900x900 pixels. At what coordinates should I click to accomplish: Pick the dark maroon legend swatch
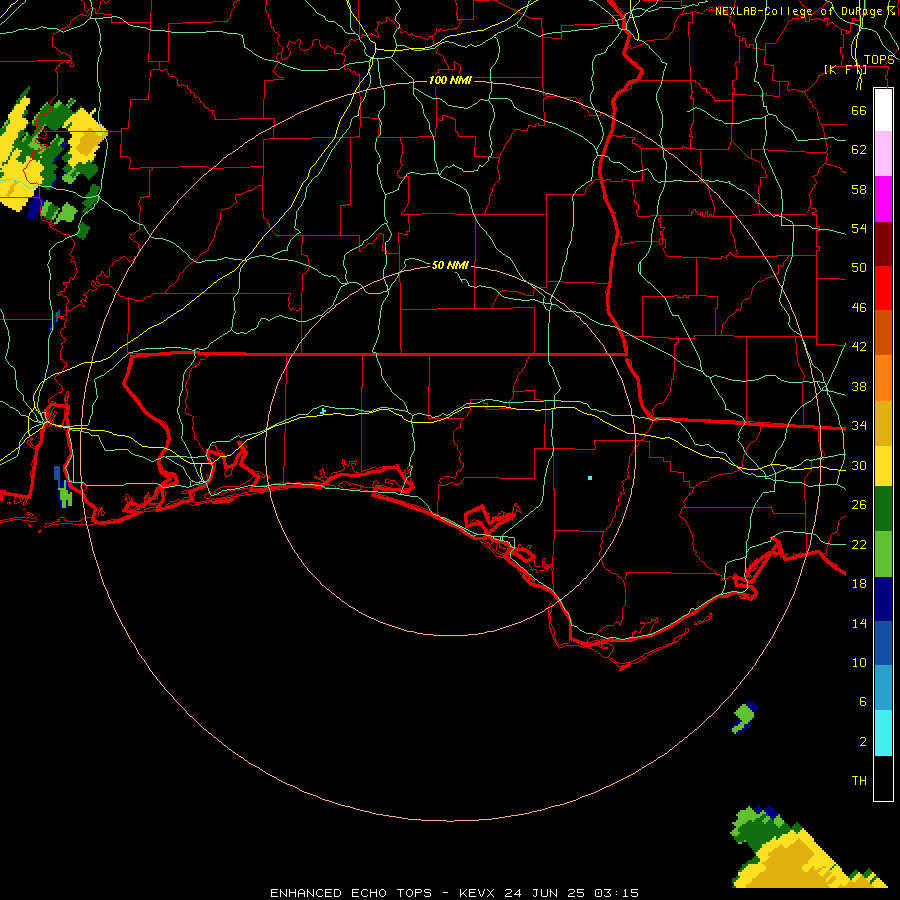(x=883, y=244)
